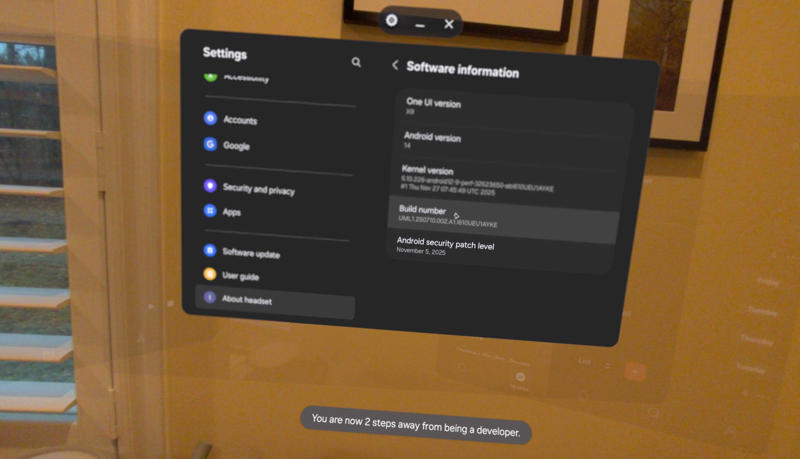
Task: Tap the Android security patch level row
Action: tap(500, 250)
